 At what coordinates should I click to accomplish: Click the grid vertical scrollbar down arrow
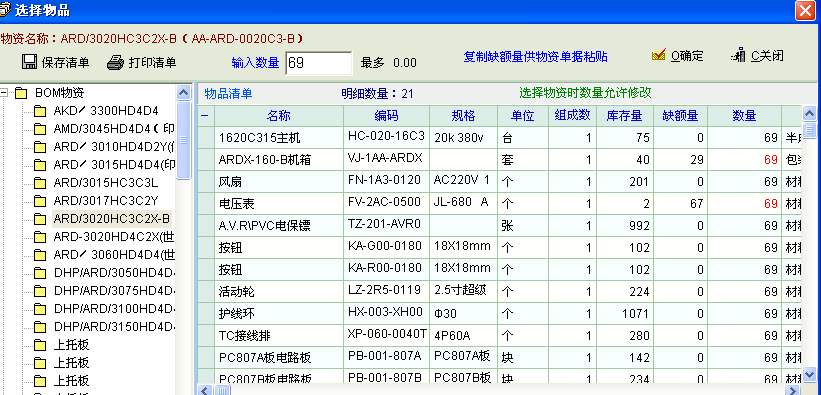coord(809,374)
